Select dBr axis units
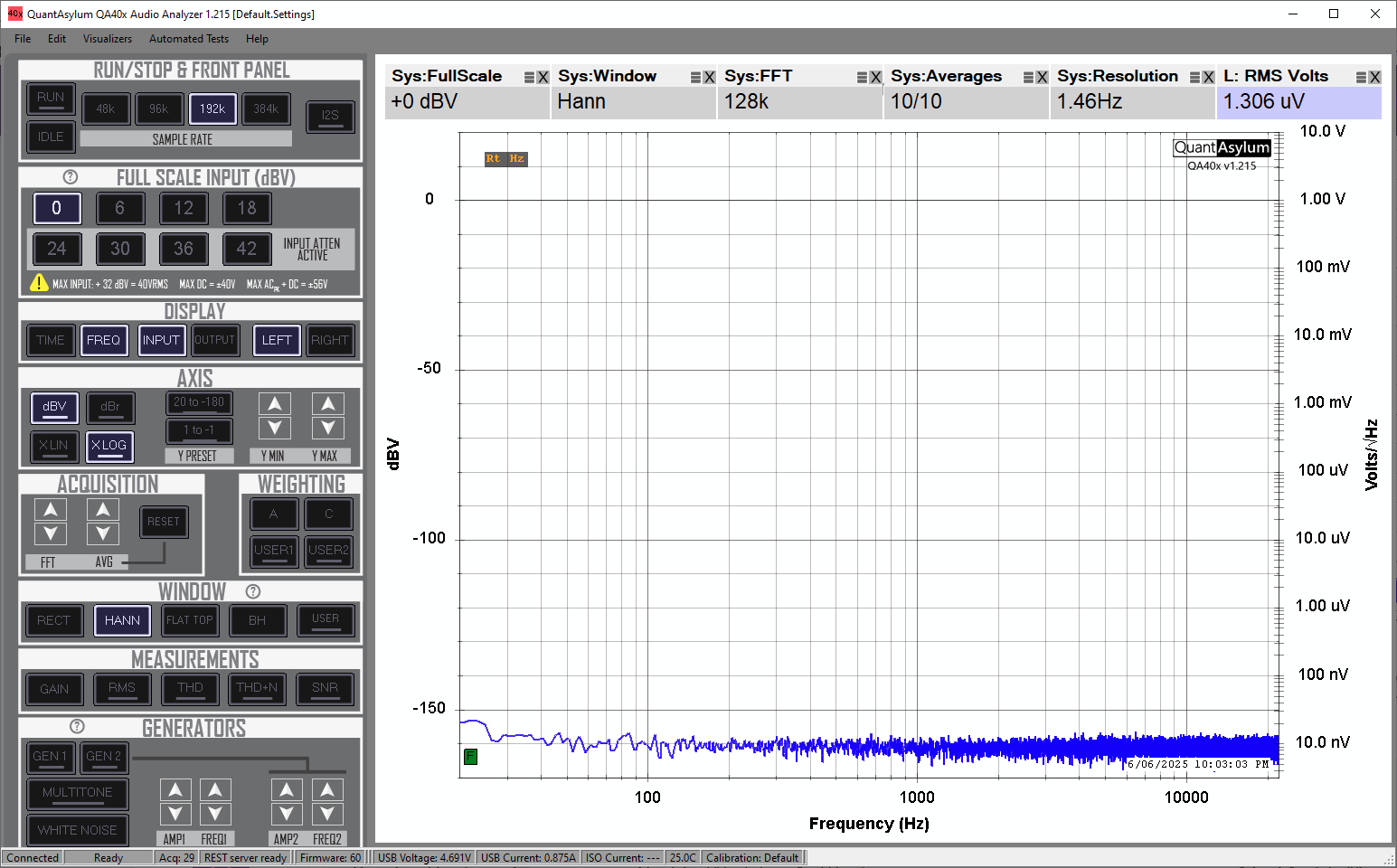The image size is (1397, 868). [110, 408]
